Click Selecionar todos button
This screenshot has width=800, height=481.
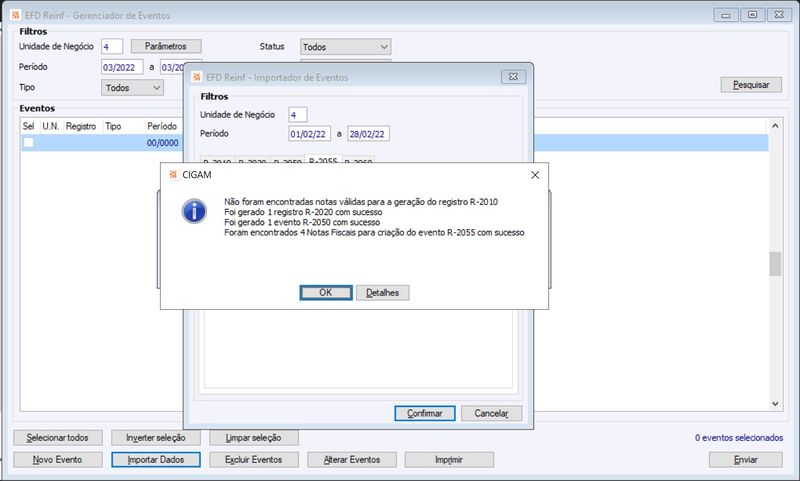(x=58, y=438)
